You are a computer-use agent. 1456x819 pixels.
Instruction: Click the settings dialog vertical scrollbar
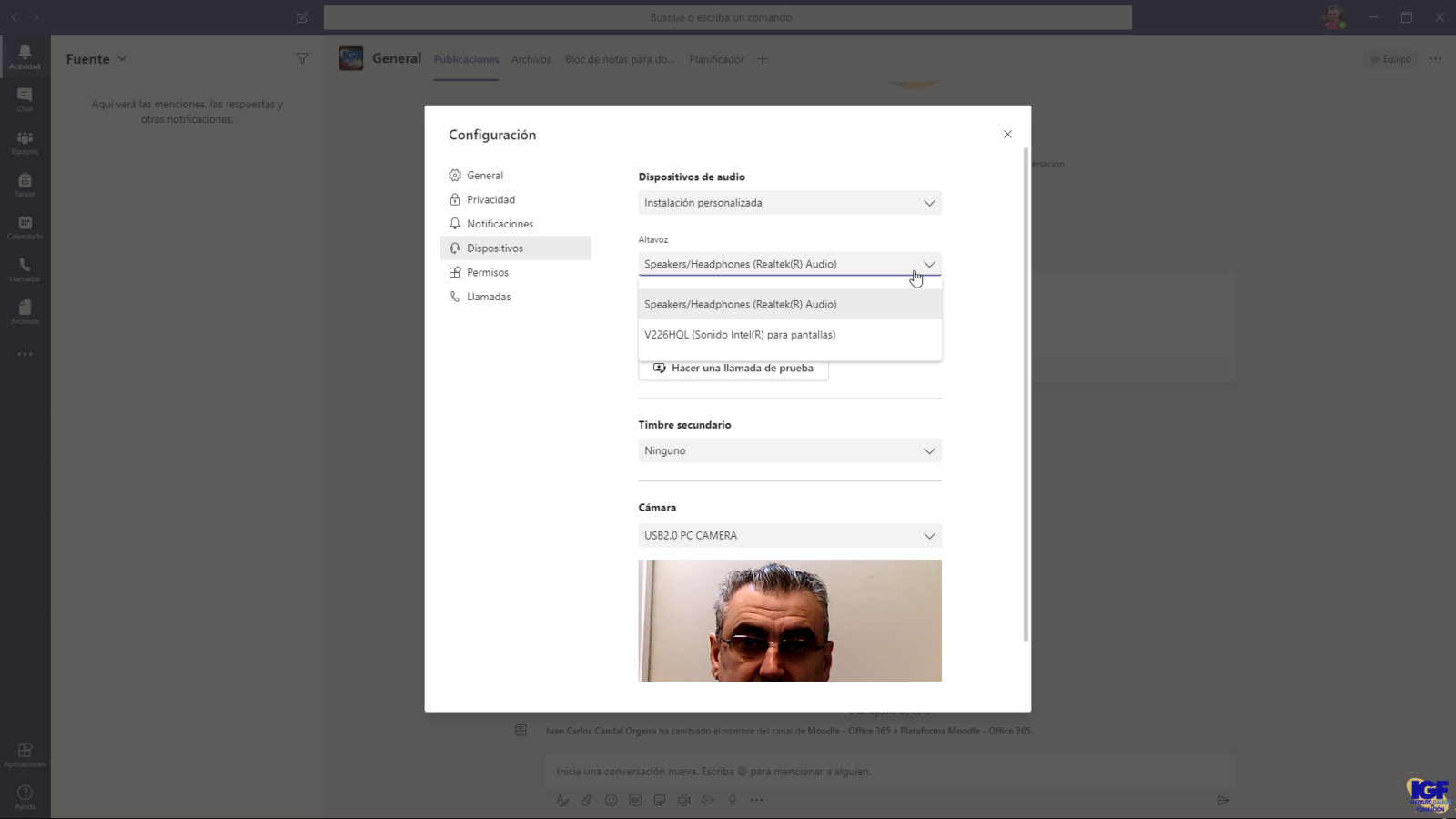(x=1026, y=391)
